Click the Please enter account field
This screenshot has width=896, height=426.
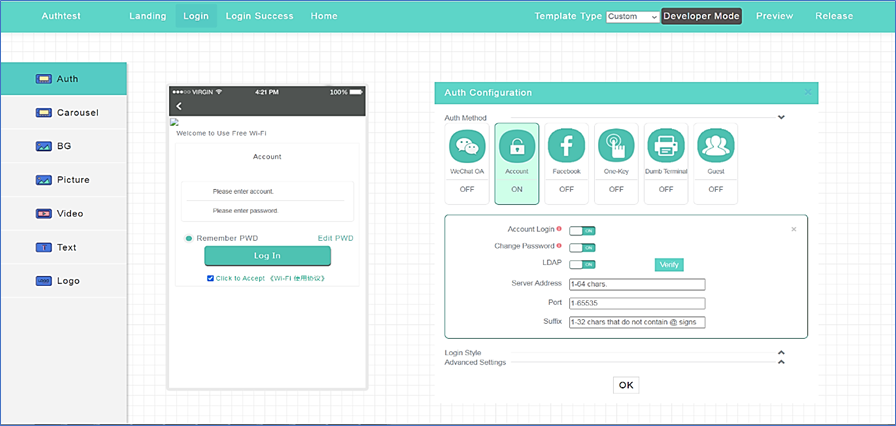[x=267, y=191]
